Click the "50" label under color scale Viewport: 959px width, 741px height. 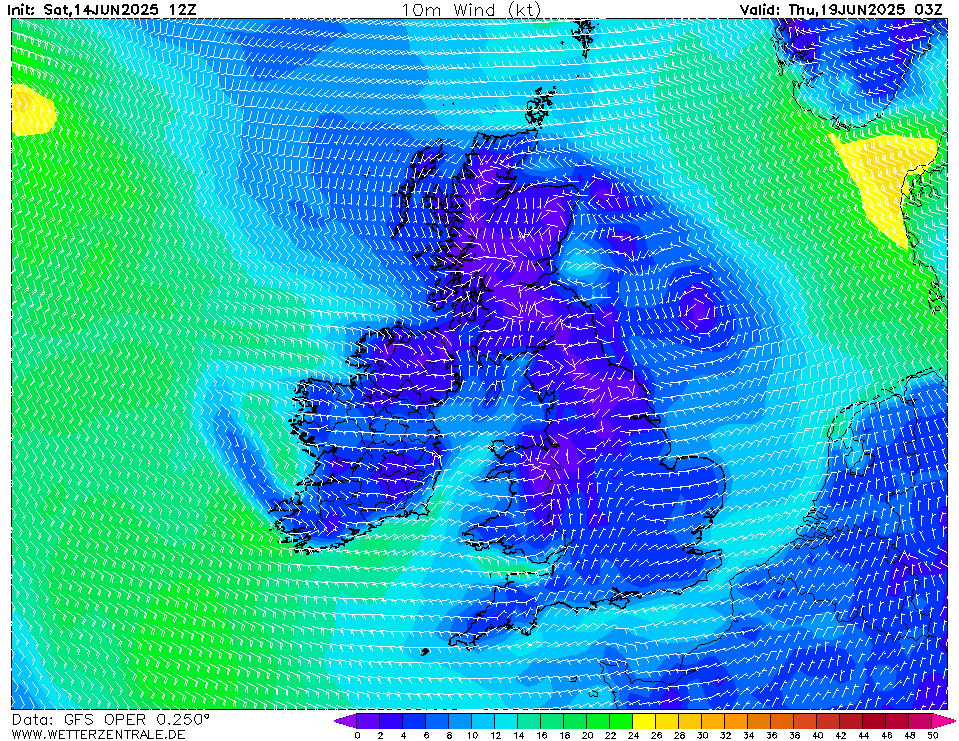[x=932, y=735]
